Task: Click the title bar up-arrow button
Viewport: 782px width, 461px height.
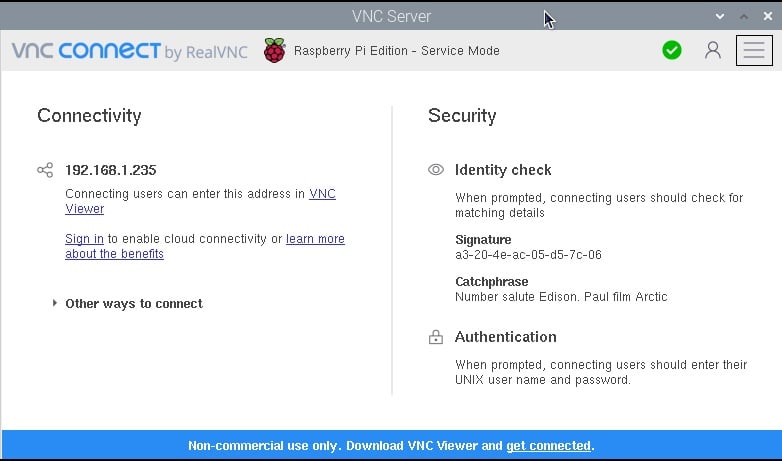Action: tap(744, 16)
